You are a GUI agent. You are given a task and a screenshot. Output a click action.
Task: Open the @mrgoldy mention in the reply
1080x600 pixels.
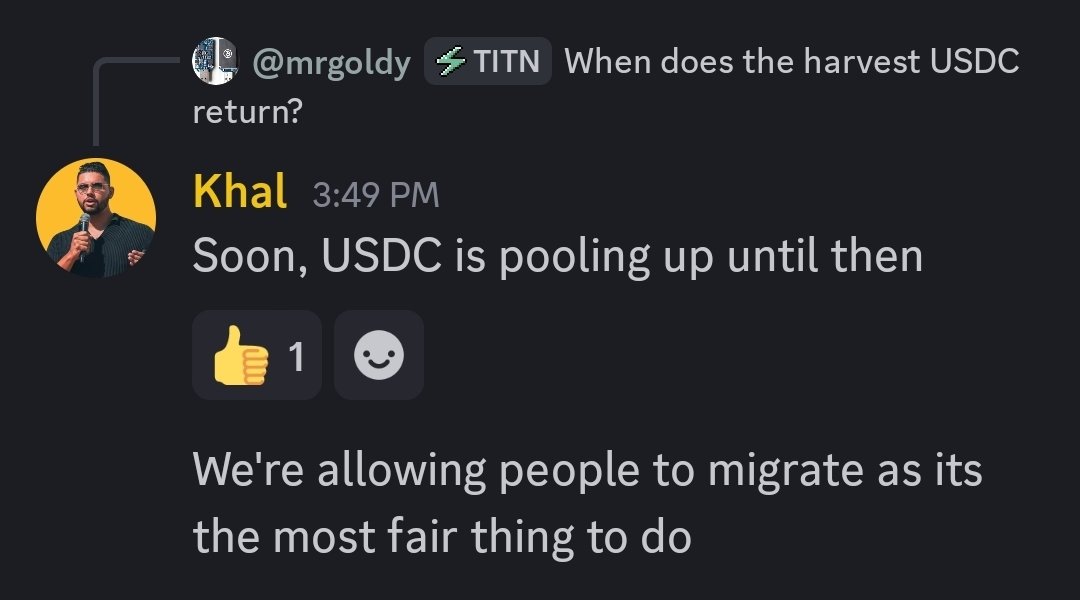331,63
